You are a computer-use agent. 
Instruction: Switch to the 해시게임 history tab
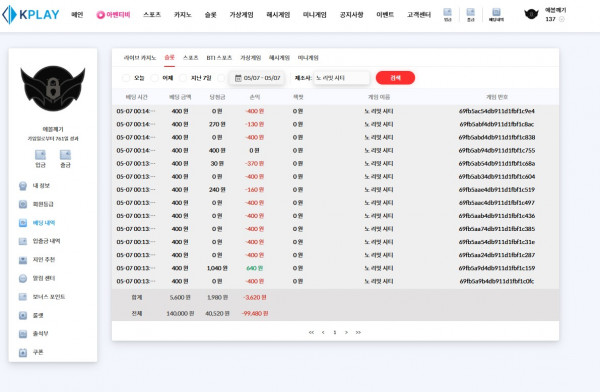click(x=279, y=58)
